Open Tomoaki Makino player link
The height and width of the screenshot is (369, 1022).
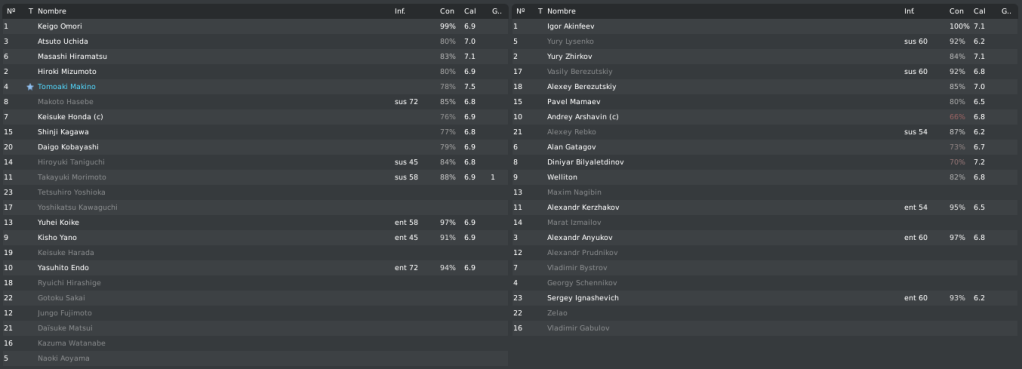point(66,87)
